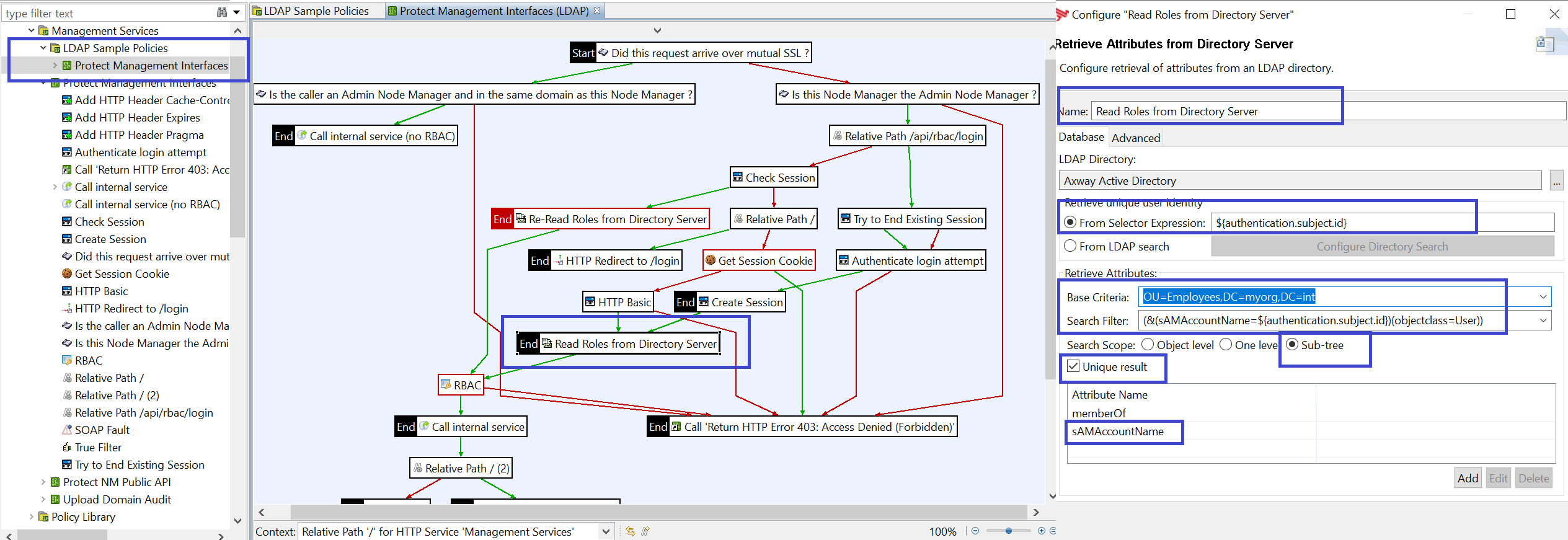The height and width of the screenshot is (540, 1568).
Task: Open the Base Criteria dropdown
Action: click(1543, 297)
